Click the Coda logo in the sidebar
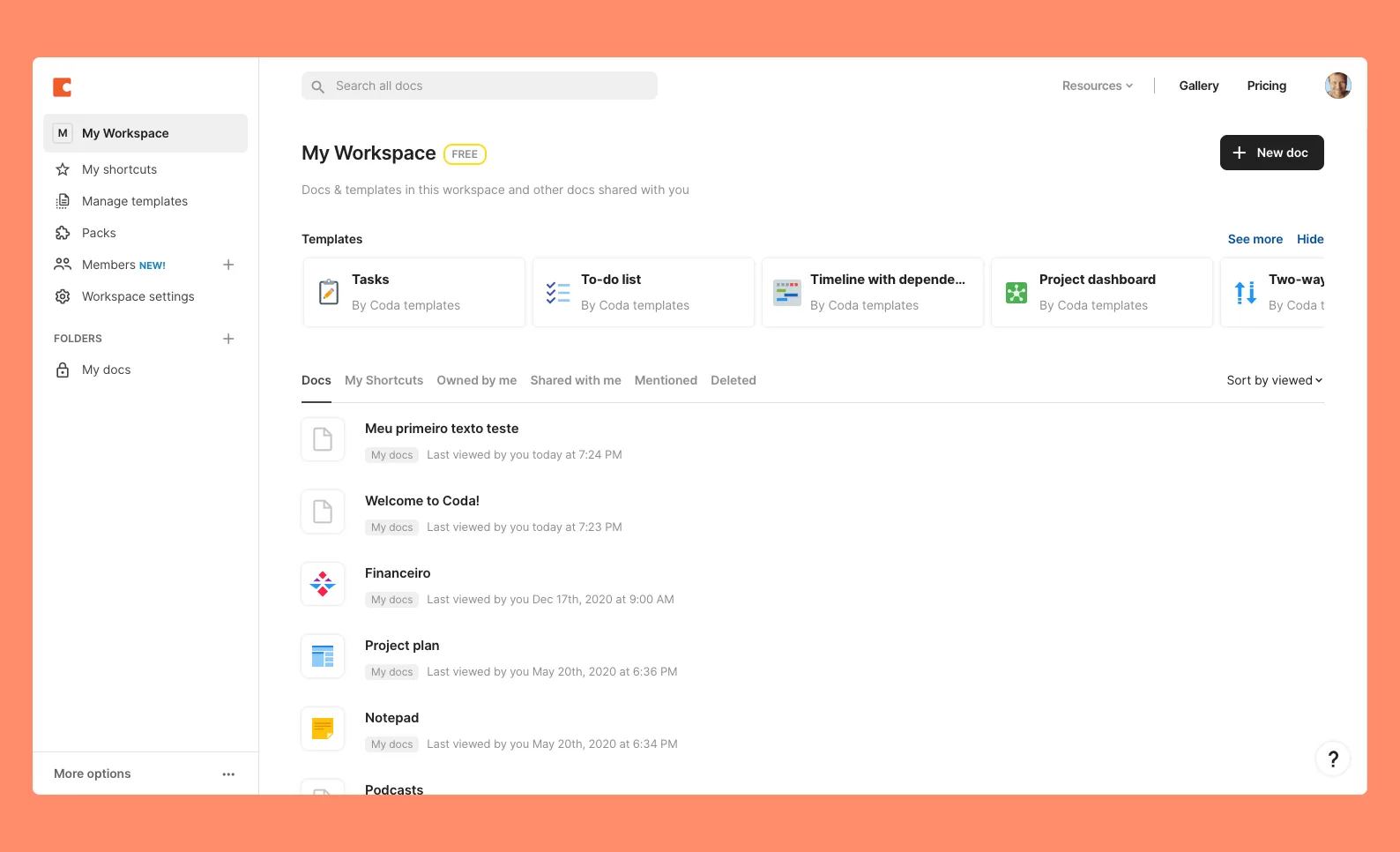This screenshot has height=852, width=1400. (62, 87)
